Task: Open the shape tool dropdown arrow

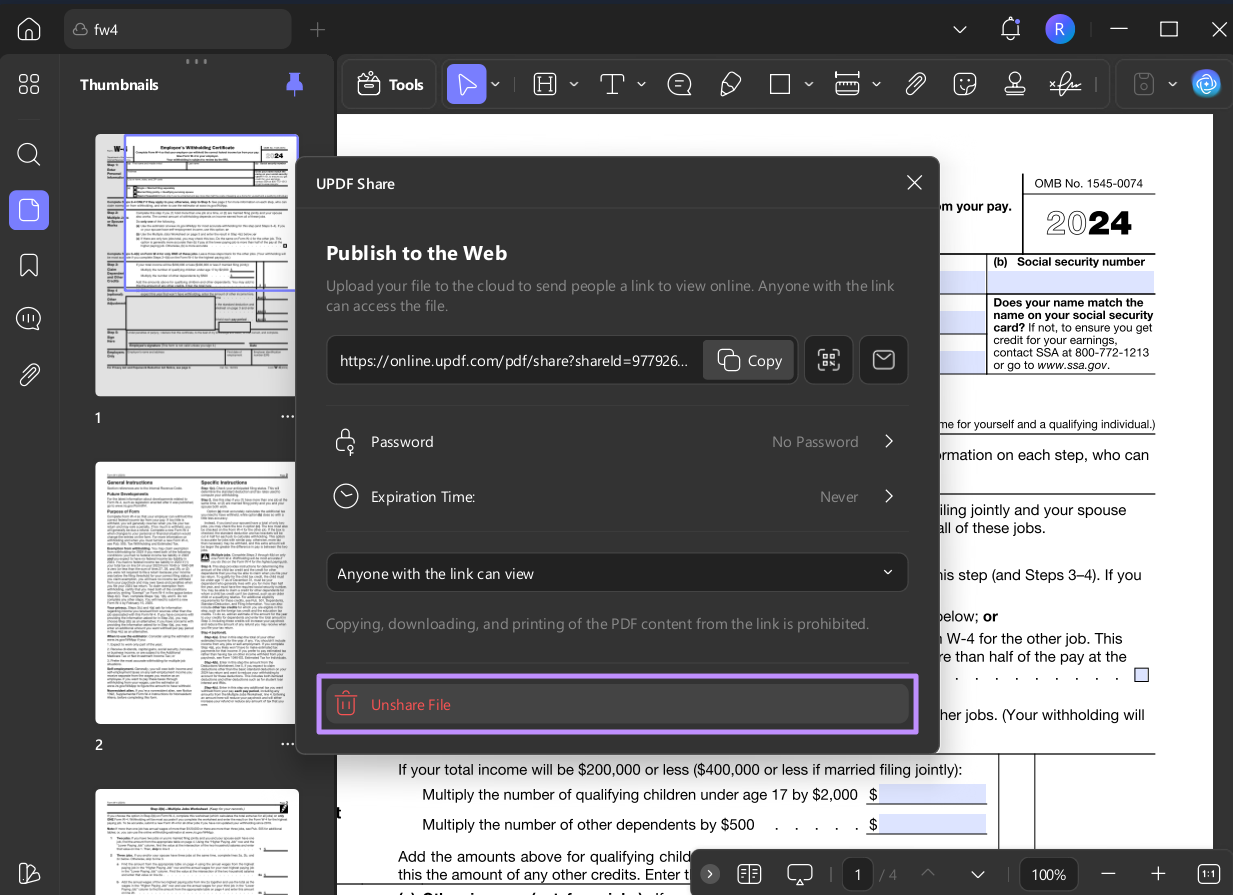Action: click(808, 84)
